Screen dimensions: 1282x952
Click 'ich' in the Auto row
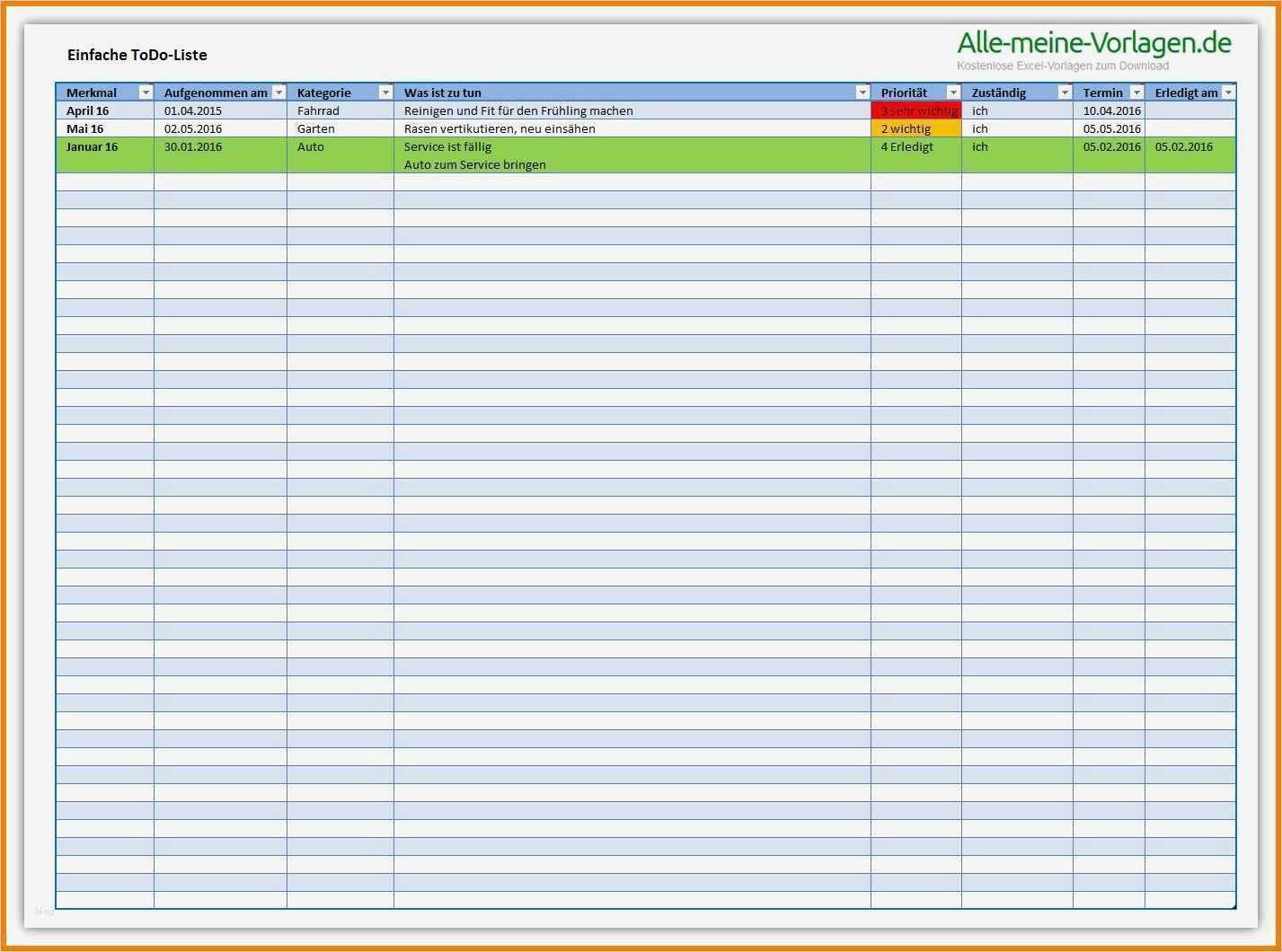coord(979,146)
